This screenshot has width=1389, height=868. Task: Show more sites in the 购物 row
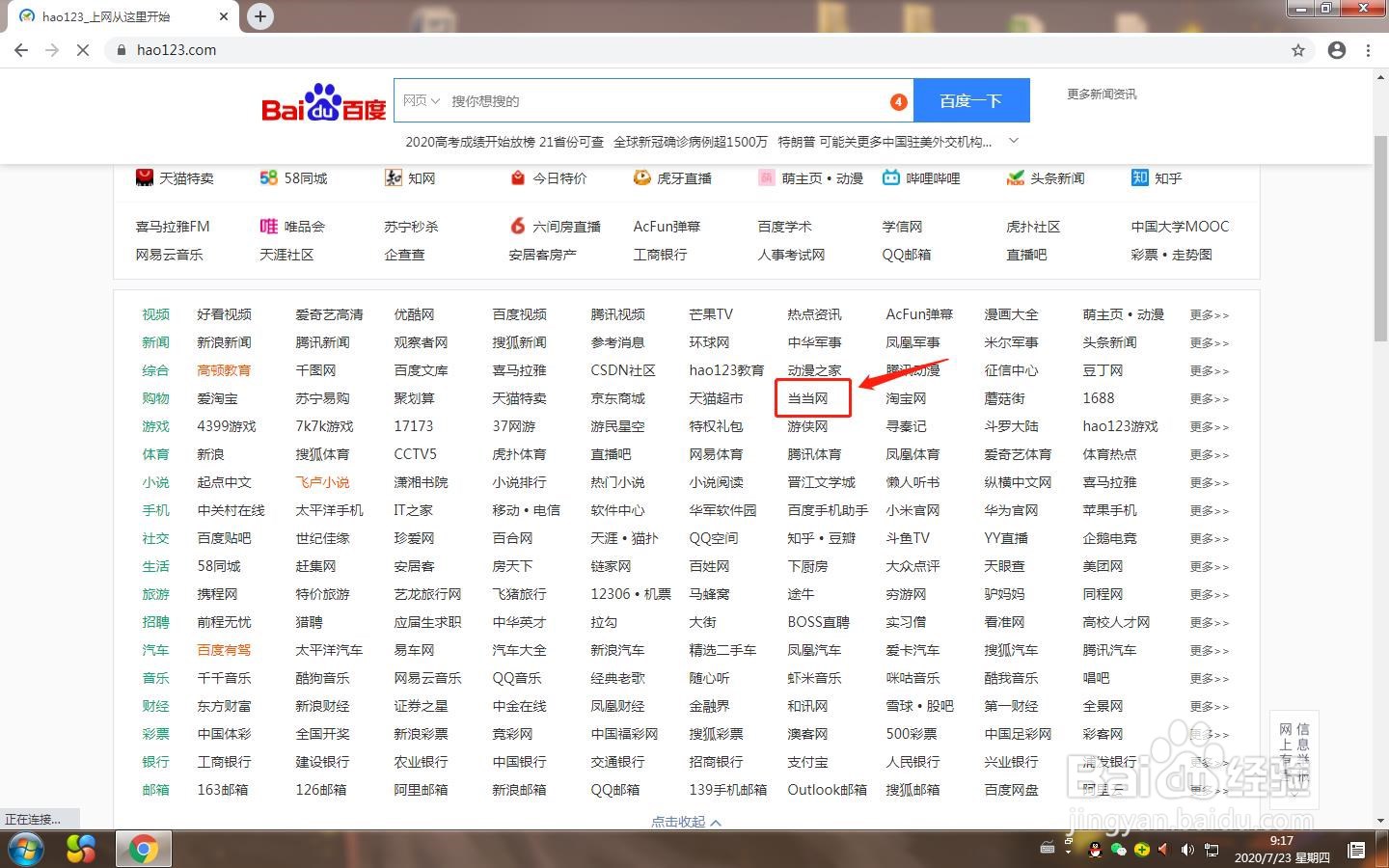[1210, 399]
